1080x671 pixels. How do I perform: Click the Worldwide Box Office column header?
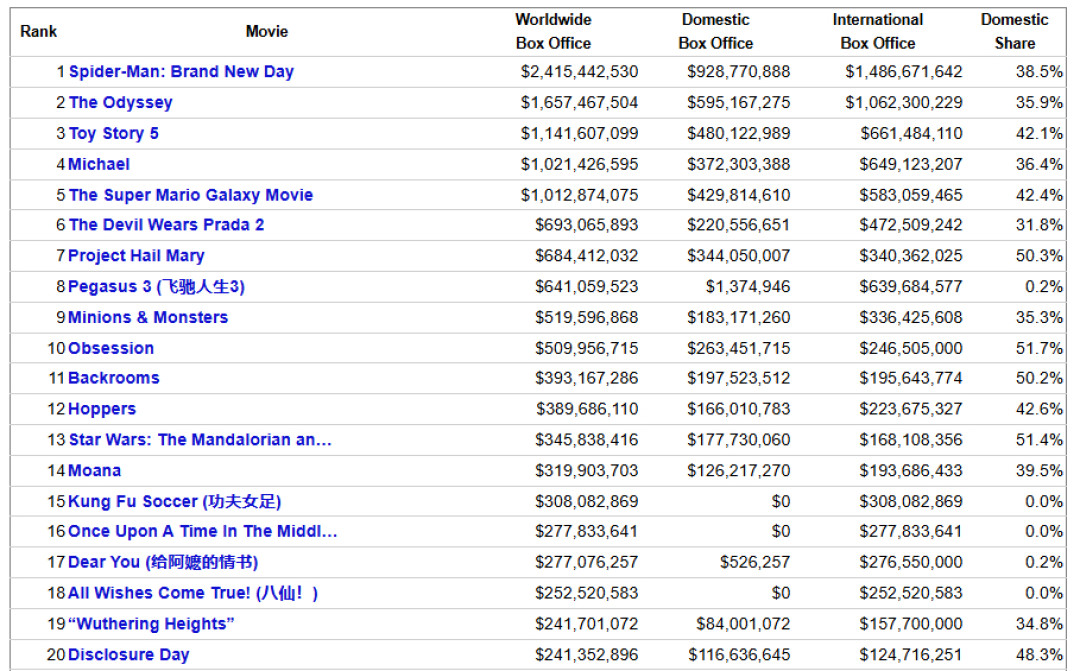click(553, 32)
